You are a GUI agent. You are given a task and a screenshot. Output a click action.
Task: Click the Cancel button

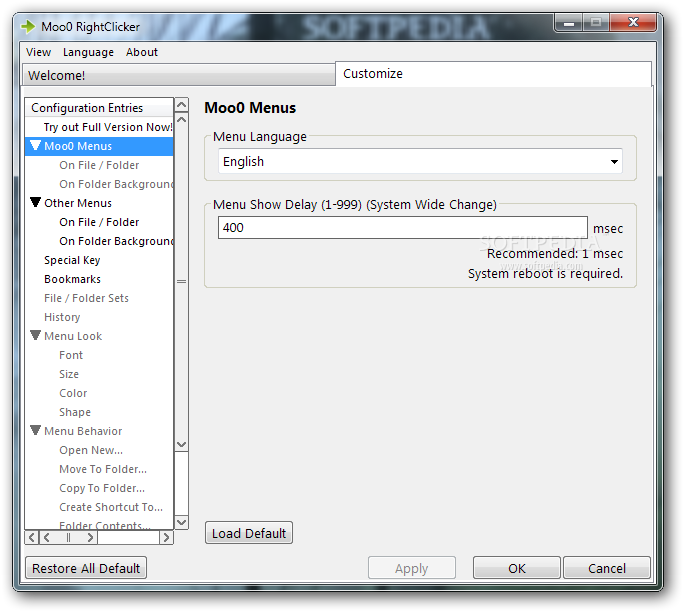coord(607,568)
